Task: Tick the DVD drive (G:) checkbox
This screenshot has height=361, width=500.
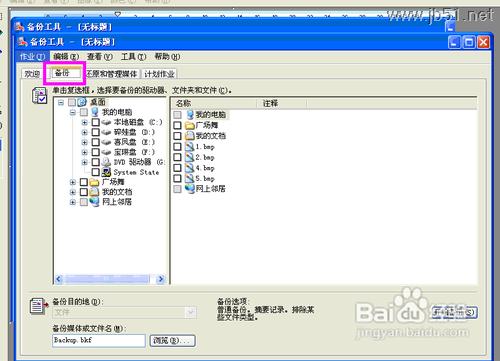Action: pos(96,162)
